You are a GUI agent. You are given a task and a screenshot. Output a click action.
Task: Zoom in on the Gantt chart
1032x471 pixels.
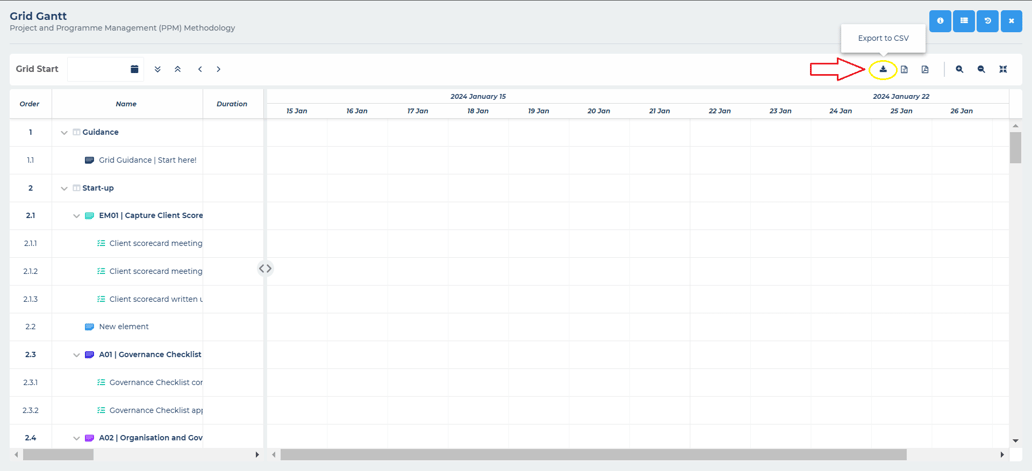[x=960, y=69]
